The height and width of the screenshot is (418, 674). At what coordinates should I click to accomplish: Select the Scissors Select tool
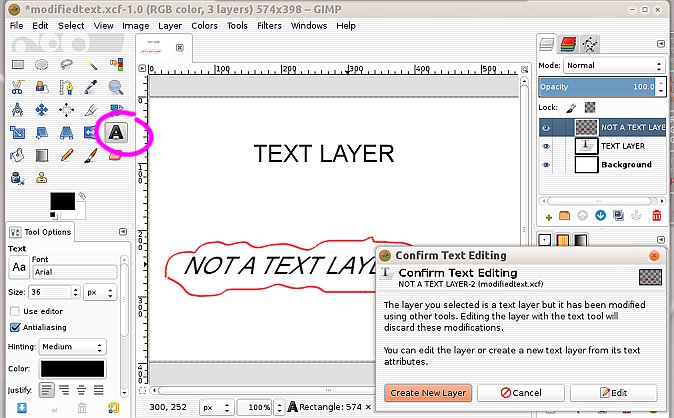[18, 87]
